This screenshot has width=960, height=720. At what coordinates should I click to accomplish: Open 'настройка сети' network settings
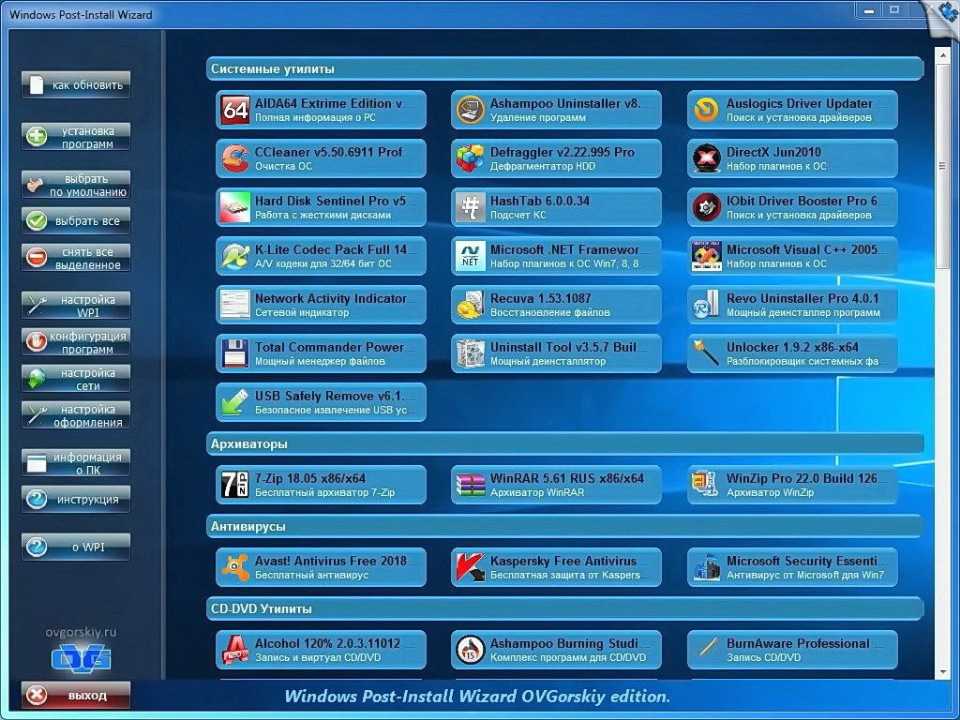coord(76,379)
